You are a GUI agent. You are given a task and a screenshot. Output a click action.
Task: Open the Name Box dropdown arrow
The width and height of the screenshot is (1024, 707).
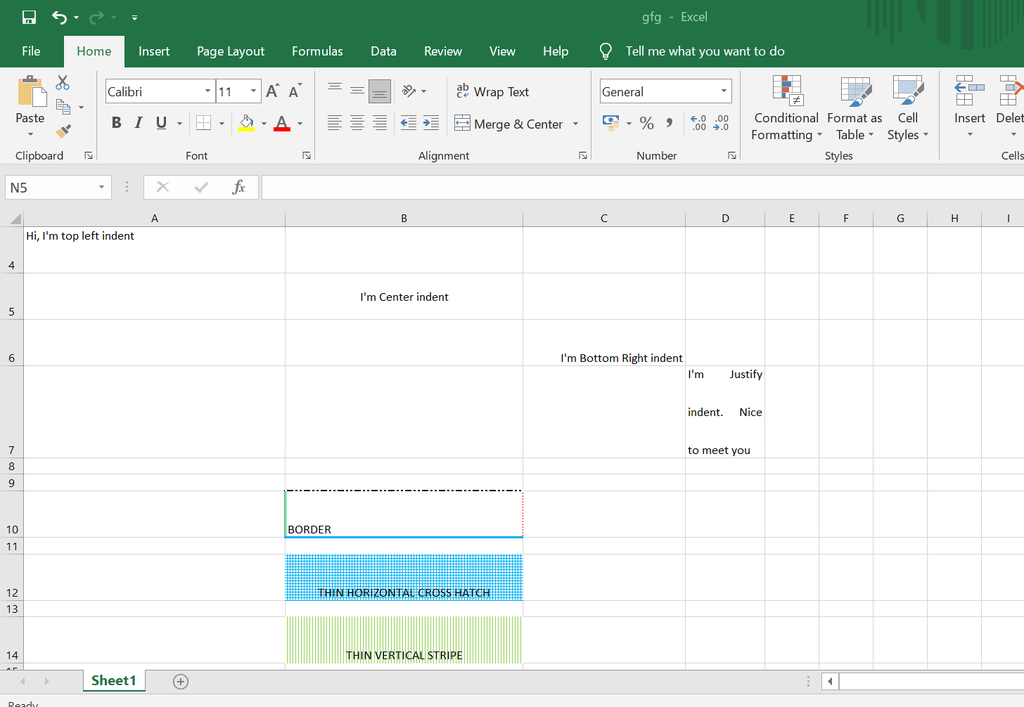point(102,187)
